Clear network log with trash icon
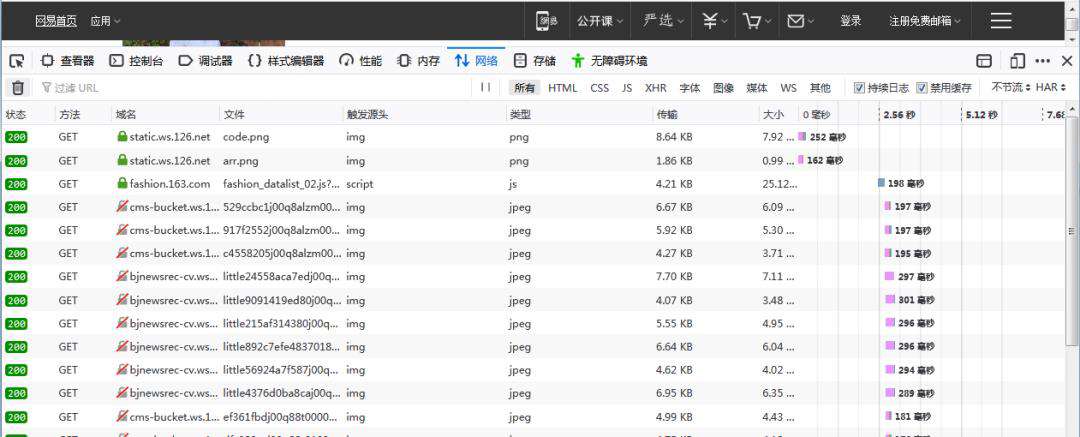 [x=18, y=88]
